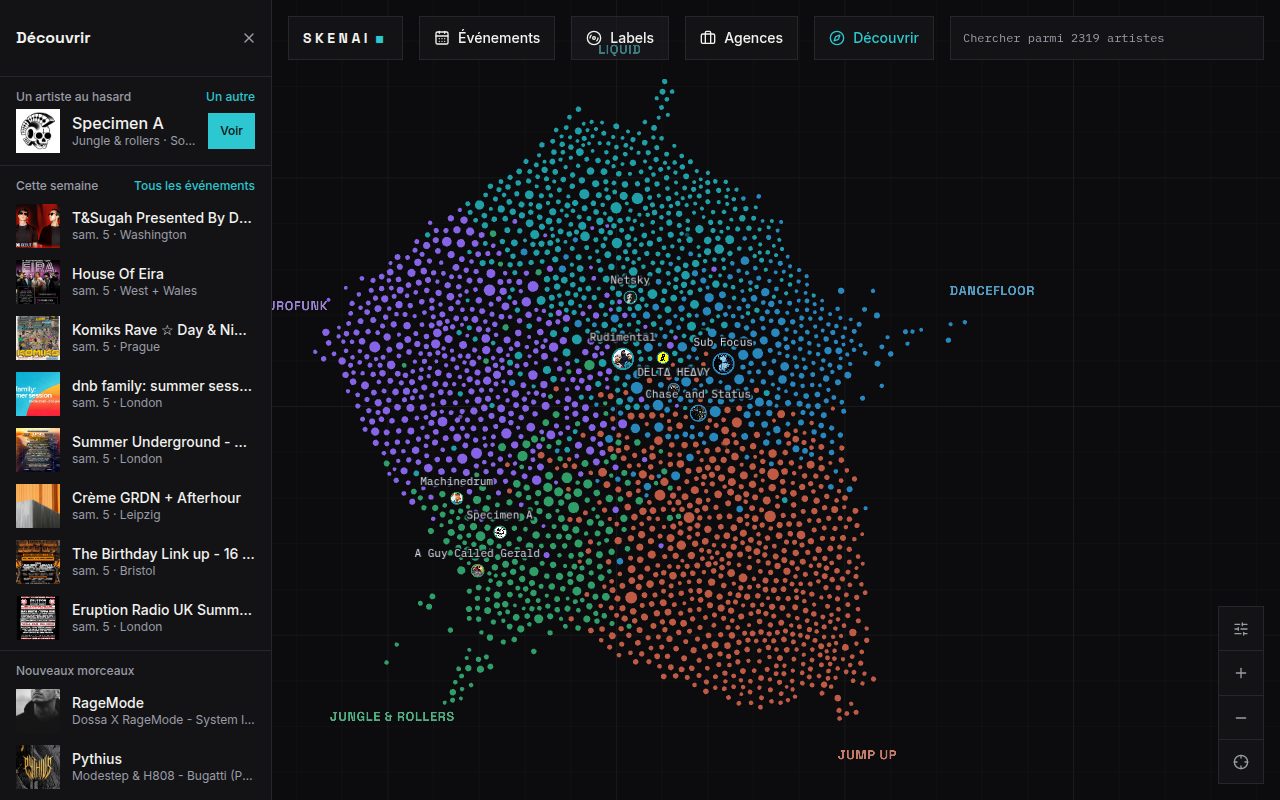Open the Labels tab

click(x=620, y=38)
